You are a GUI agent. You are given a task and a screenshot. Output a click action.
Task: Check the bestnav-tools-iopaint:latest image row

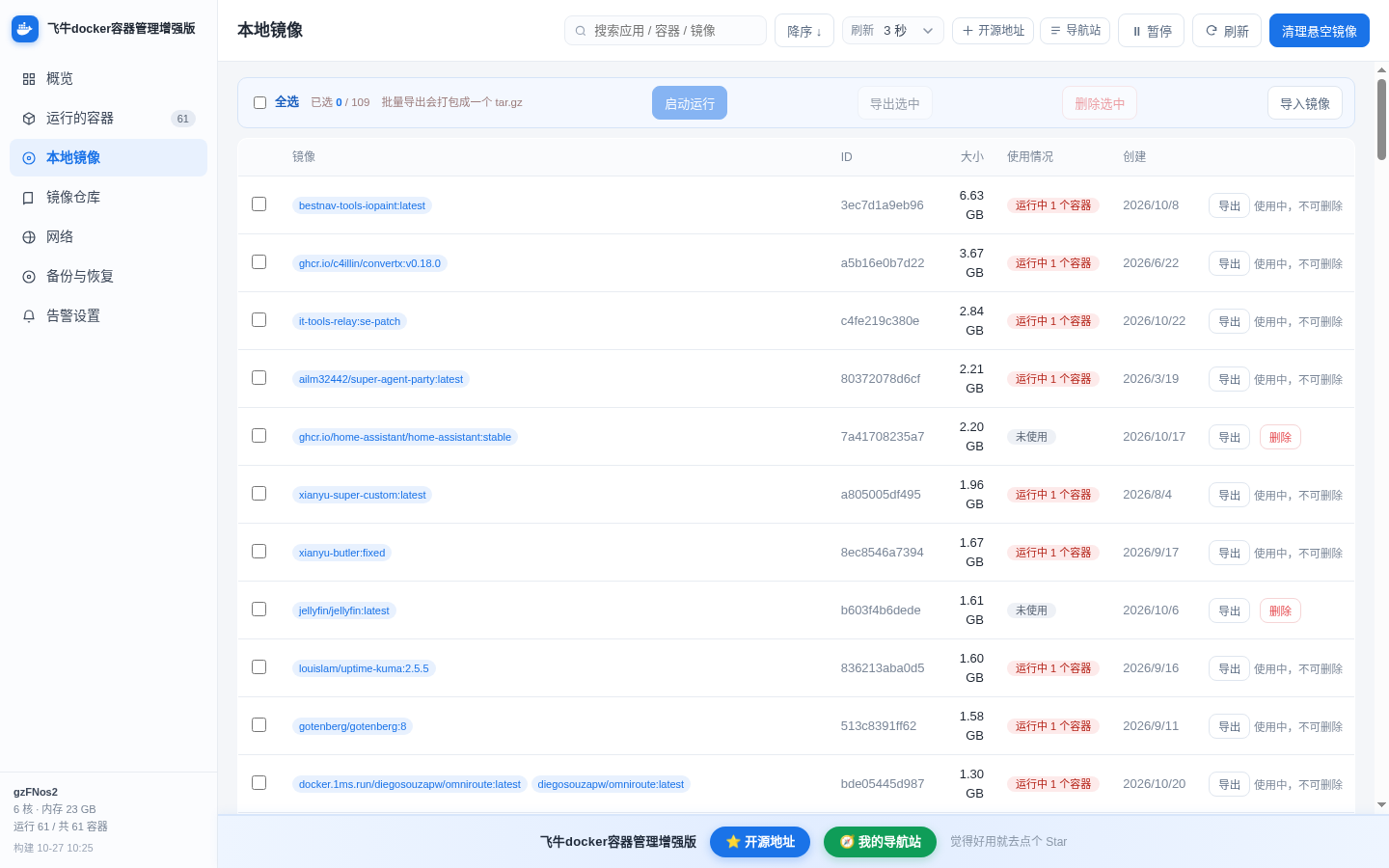click(x=259, y=203)
